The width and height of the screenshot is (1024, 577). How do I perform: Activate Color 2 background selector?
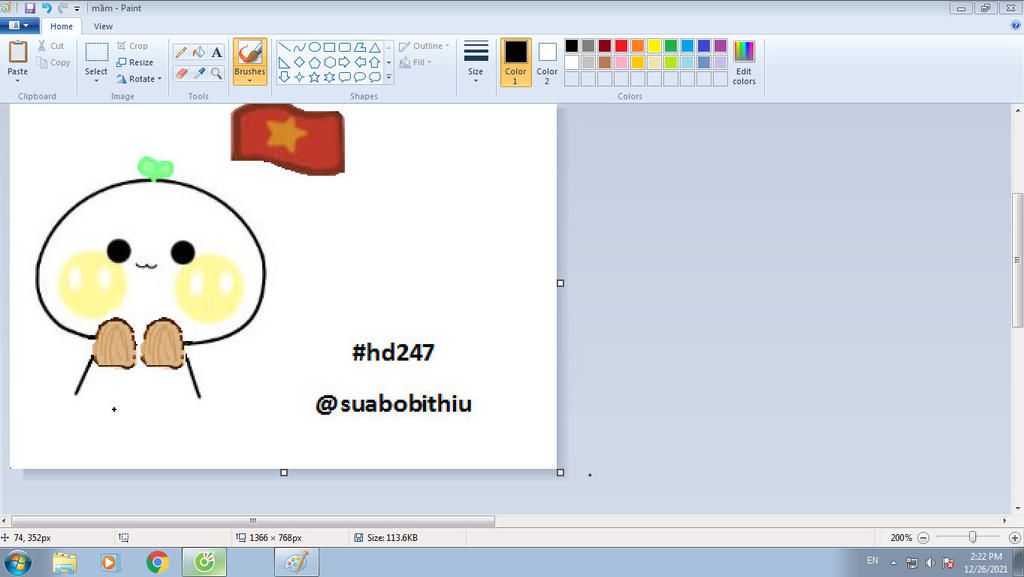point(547,62)
